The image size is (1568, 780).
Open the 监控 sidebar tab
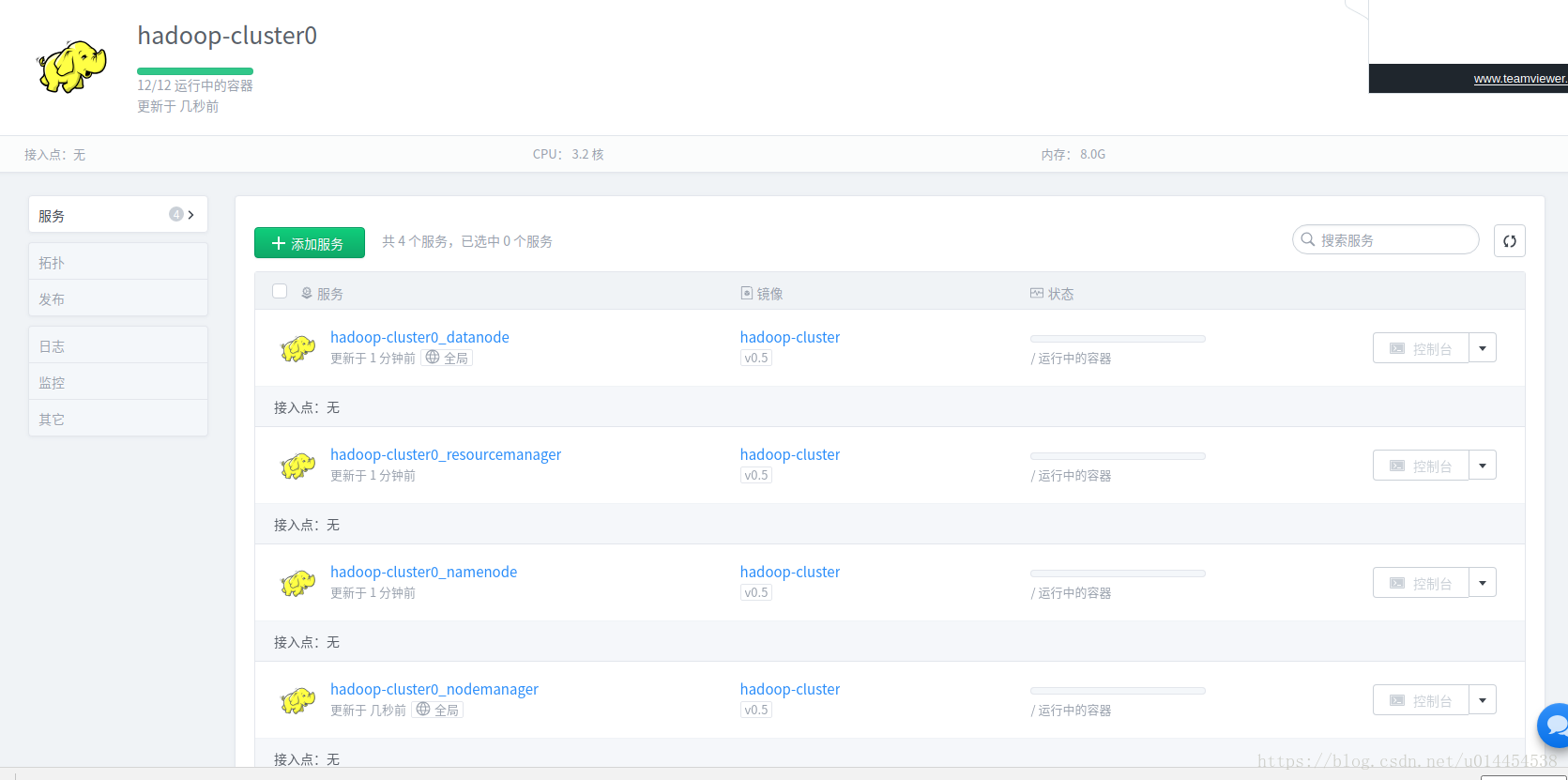point(118,382)
